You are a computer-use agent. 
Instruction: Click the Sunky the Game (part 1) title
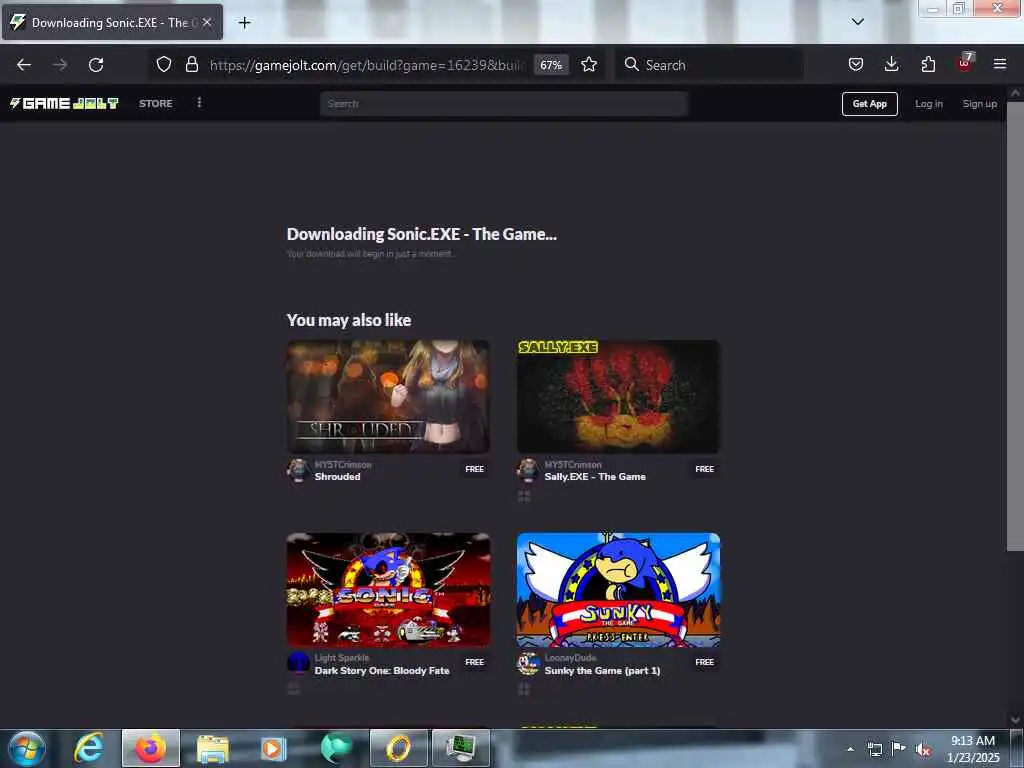[602, 671]
